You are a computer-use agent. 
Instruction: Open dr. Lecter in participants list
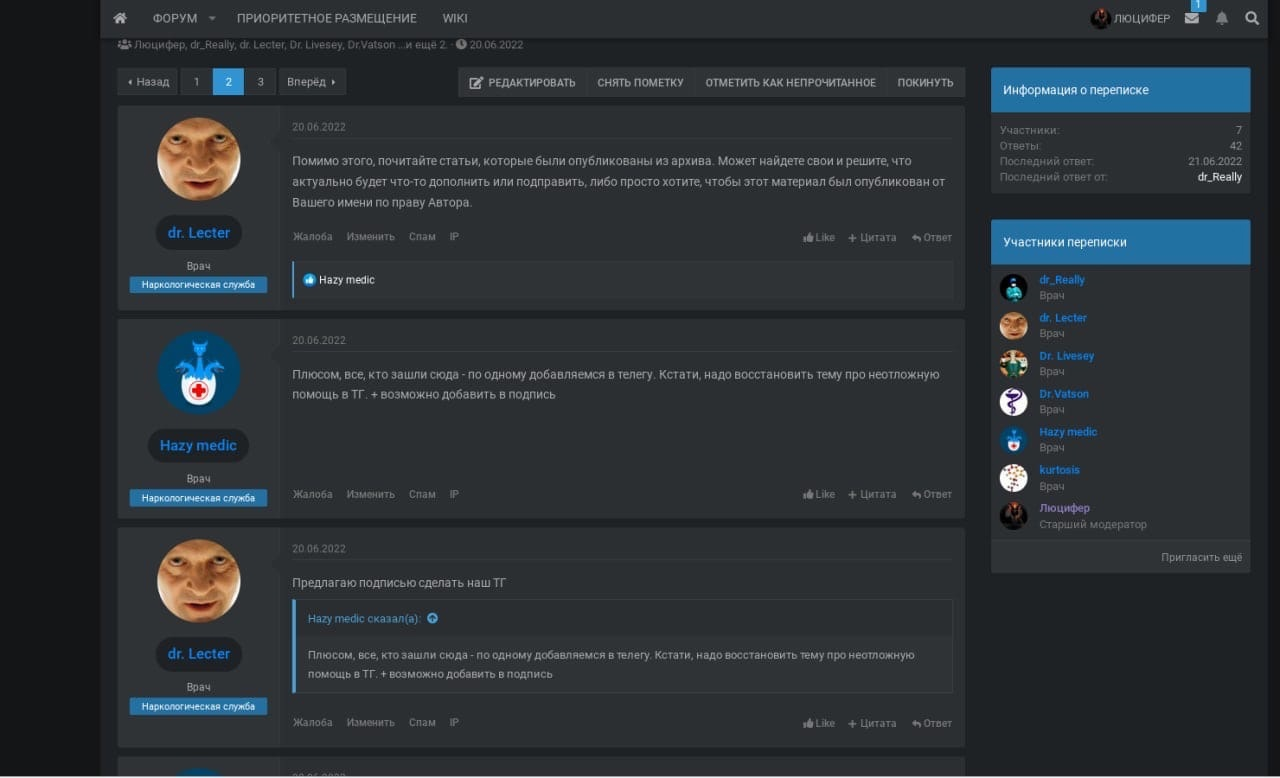pos(1063,318)
